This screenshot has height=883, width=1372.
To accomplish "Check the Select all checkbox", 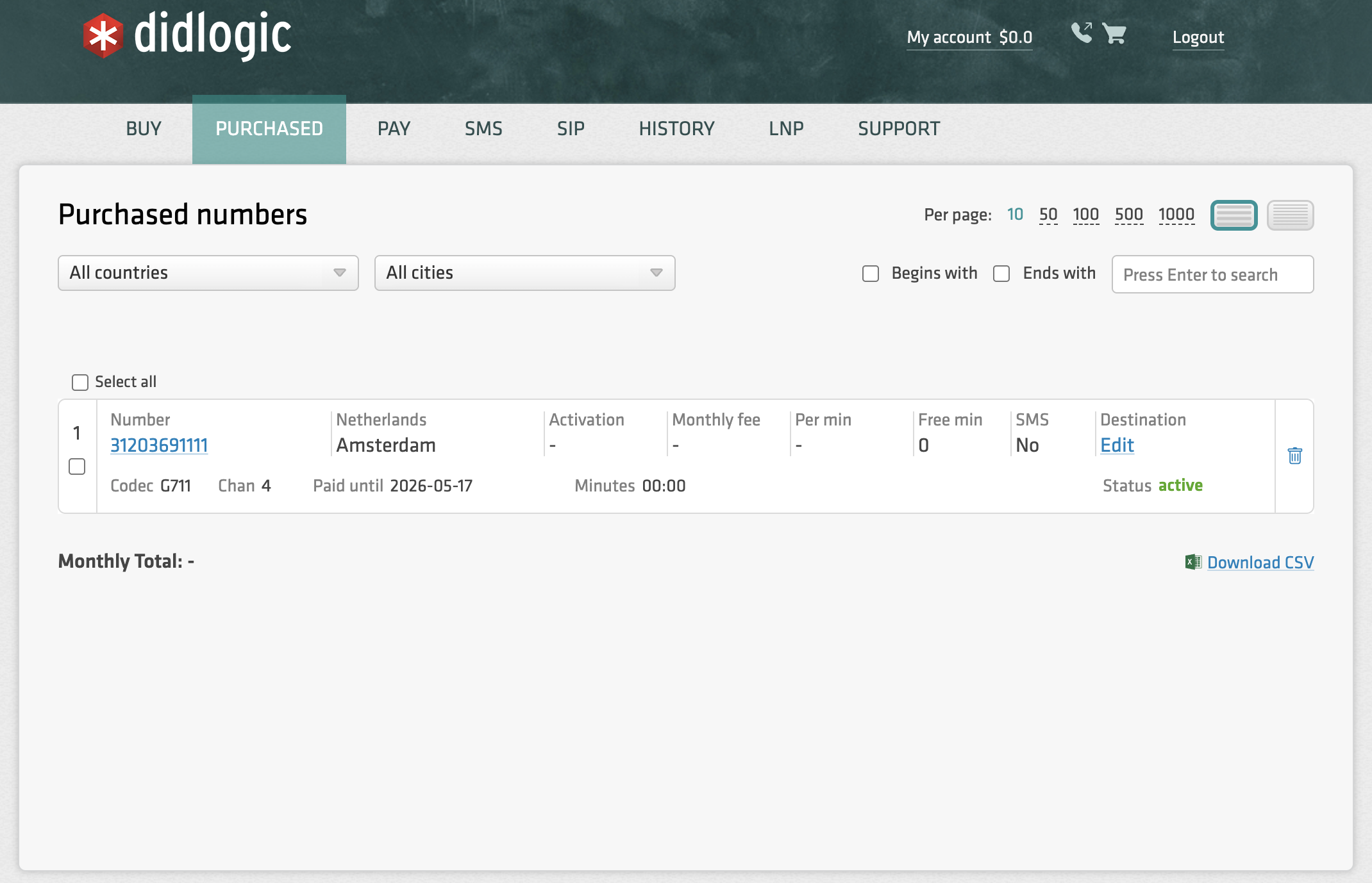I will click(80, 383).
